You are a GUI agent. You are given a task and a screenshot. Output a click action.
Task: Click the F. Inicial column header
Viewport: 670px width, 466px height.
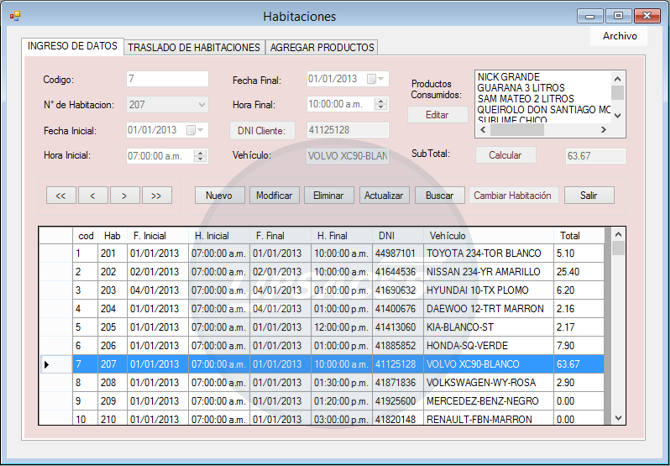point(158,235)
